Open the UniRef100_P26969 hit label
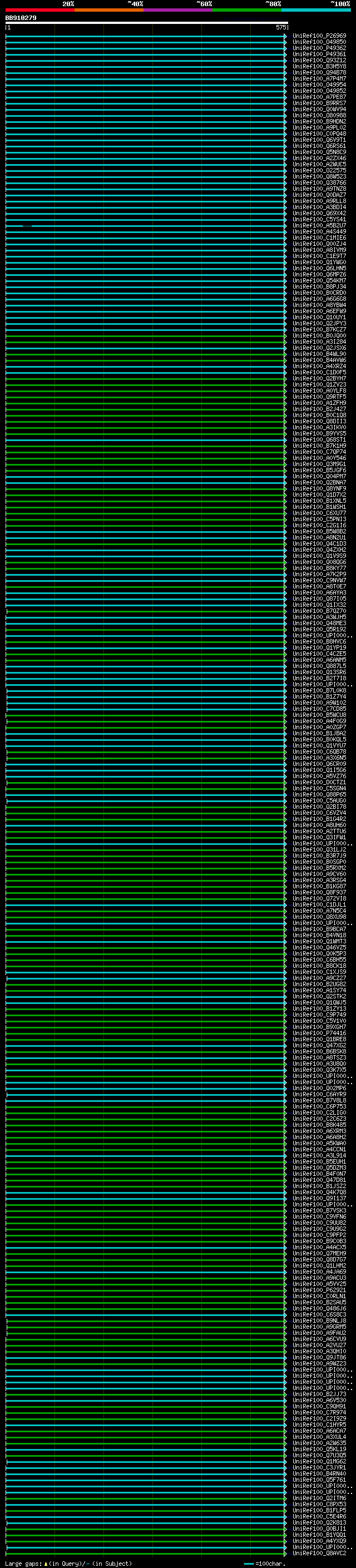 [319, 36]
